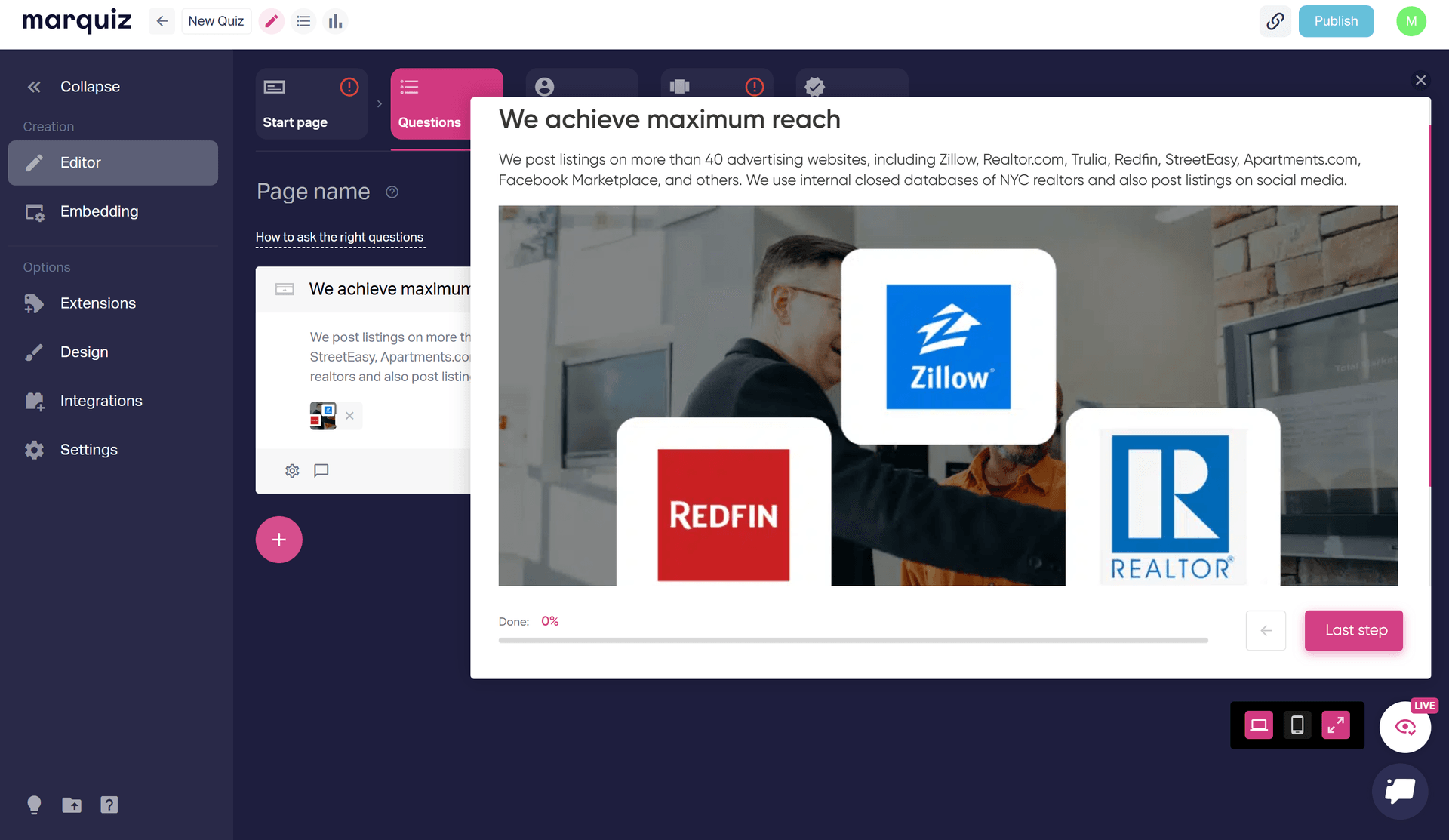Click the folder upload icon

click(x=72, y=805)
